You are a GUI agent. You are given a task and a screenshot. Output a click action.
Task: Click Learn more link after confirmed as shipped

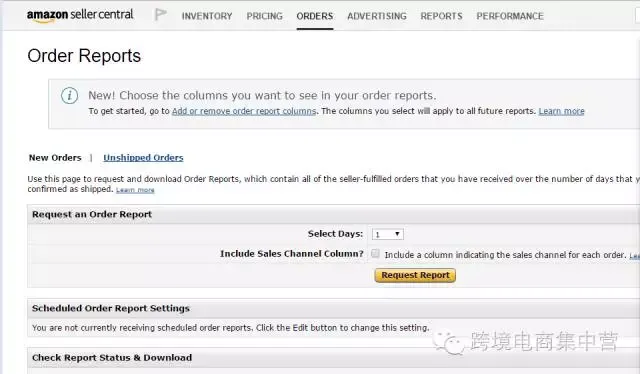[135, 190]
